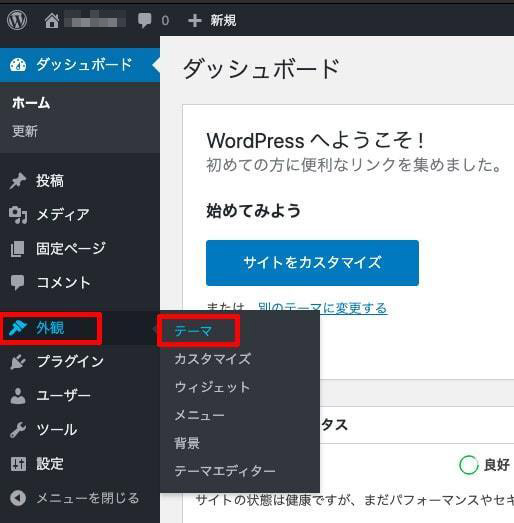Screen dimensions: 514x523
Task: Select ホーム submenu item
Action: point(31,103)
